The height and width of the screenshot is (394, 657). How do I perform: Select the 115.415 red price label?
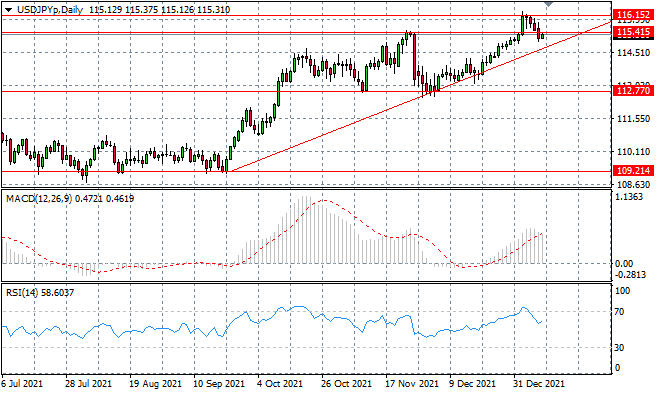pos(633,32)
